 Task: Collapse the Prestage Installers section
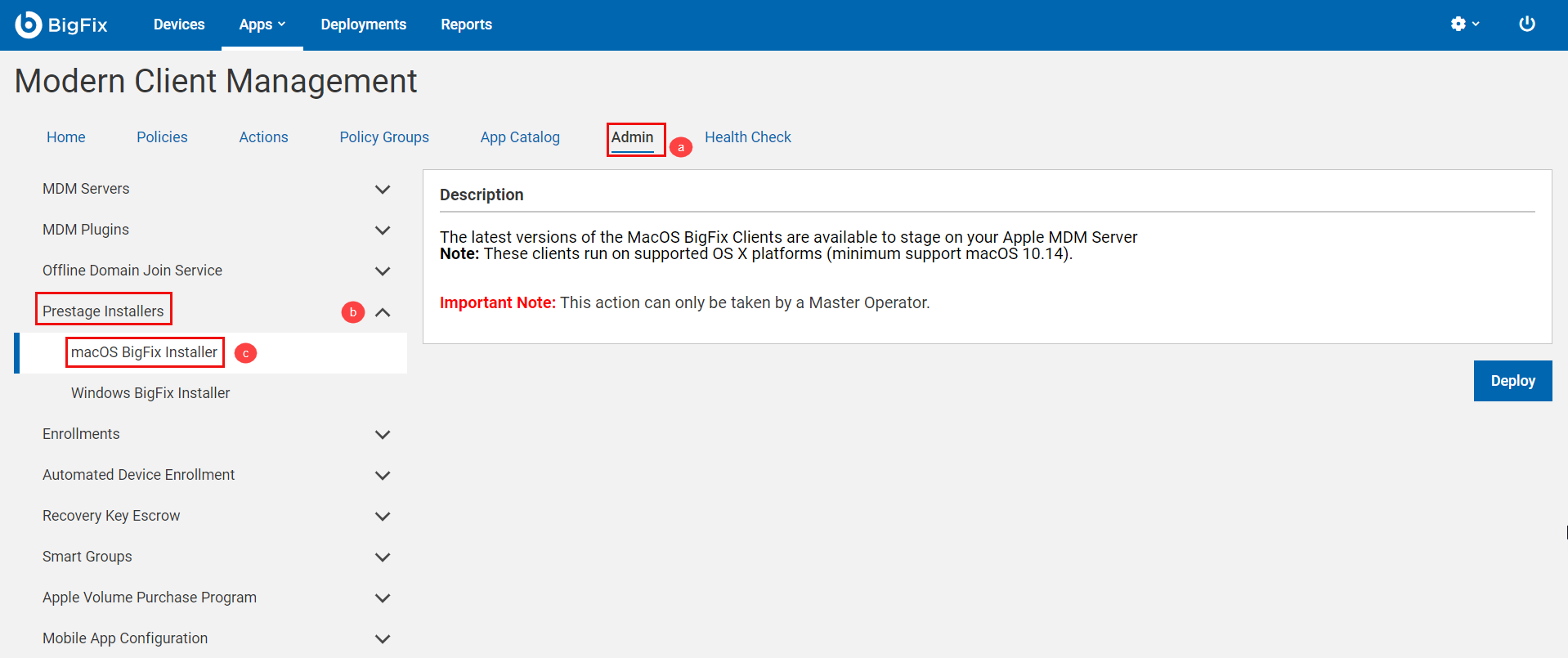point(382,312)
